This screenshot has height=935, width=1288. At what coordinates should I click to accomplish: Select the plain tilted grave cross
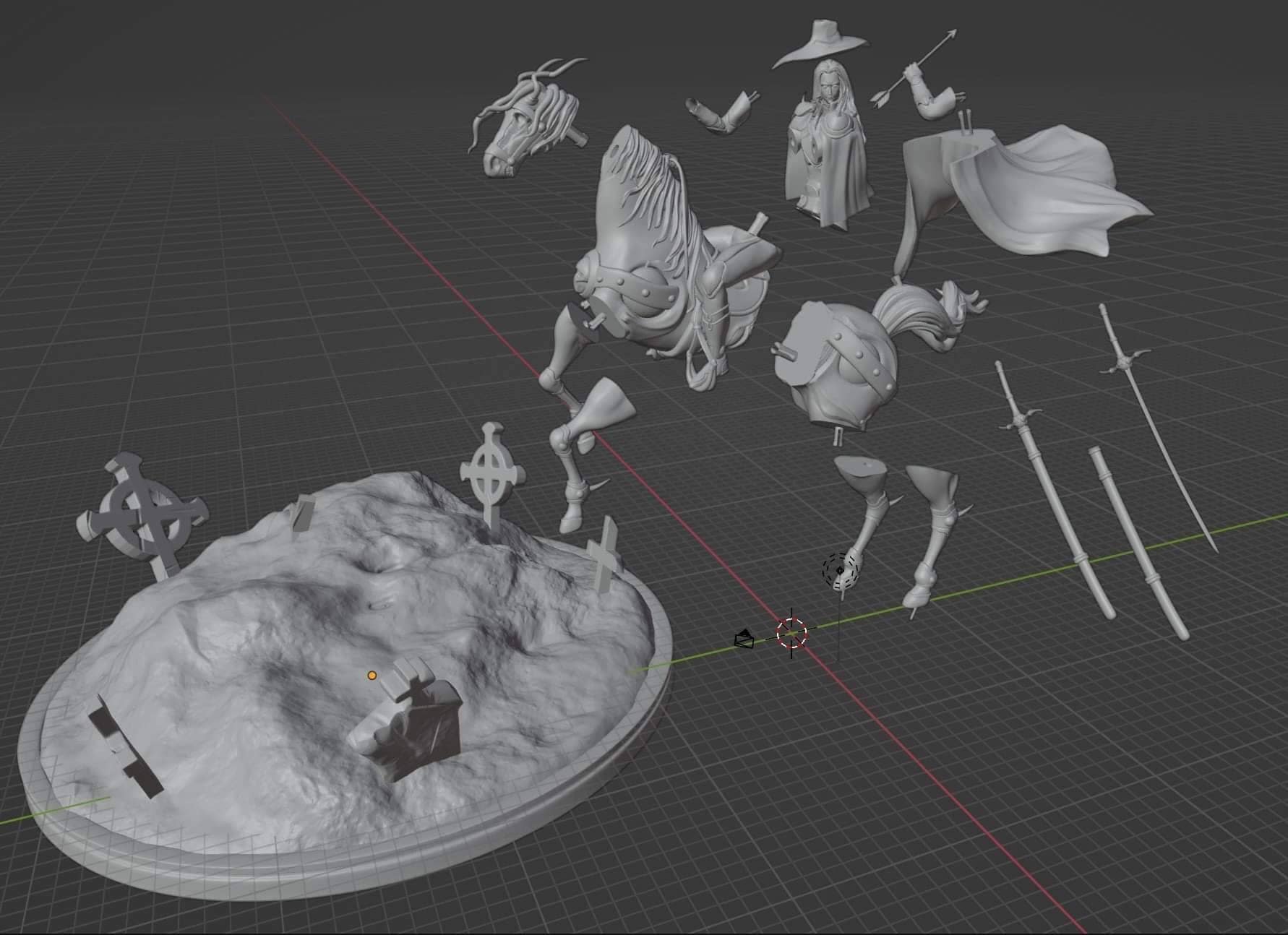click(x=604, y=554)
